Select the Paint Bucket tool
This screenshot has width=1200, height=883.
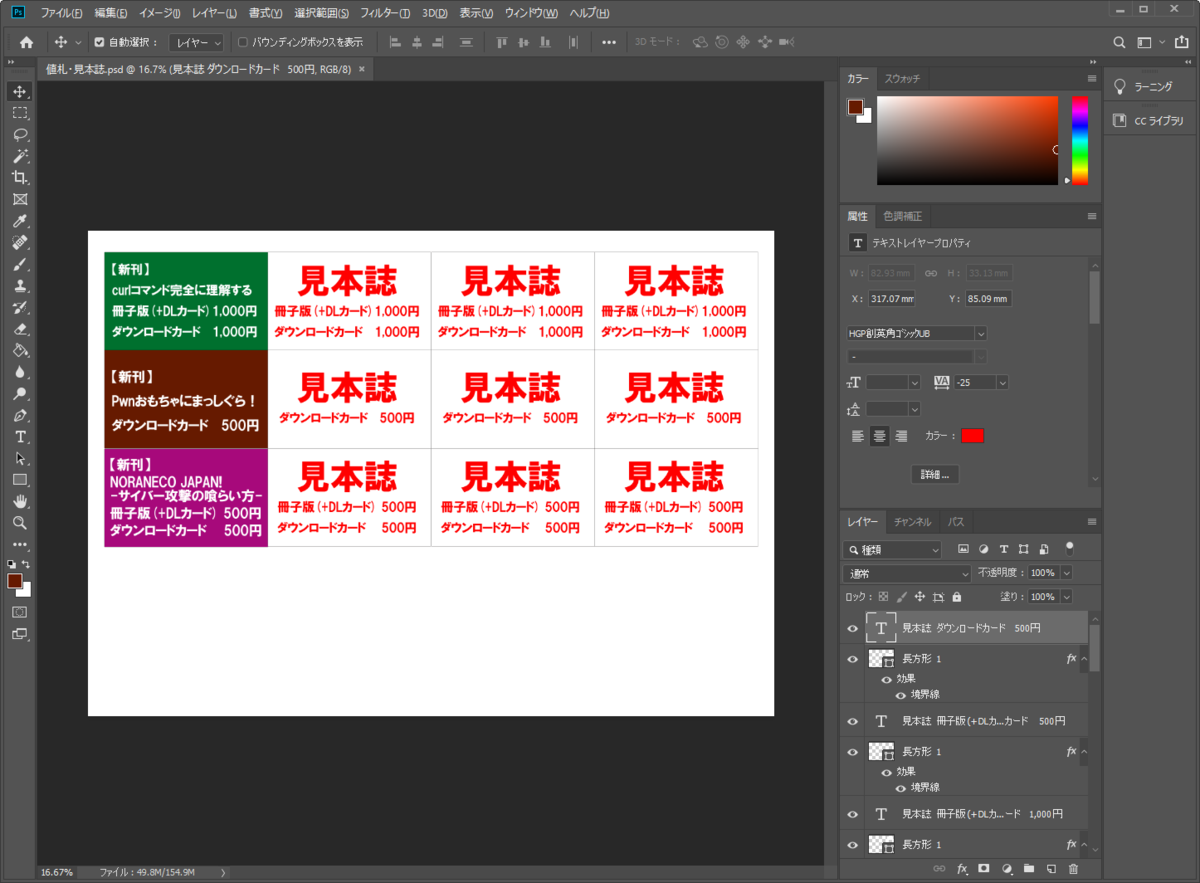click(20, 351)
